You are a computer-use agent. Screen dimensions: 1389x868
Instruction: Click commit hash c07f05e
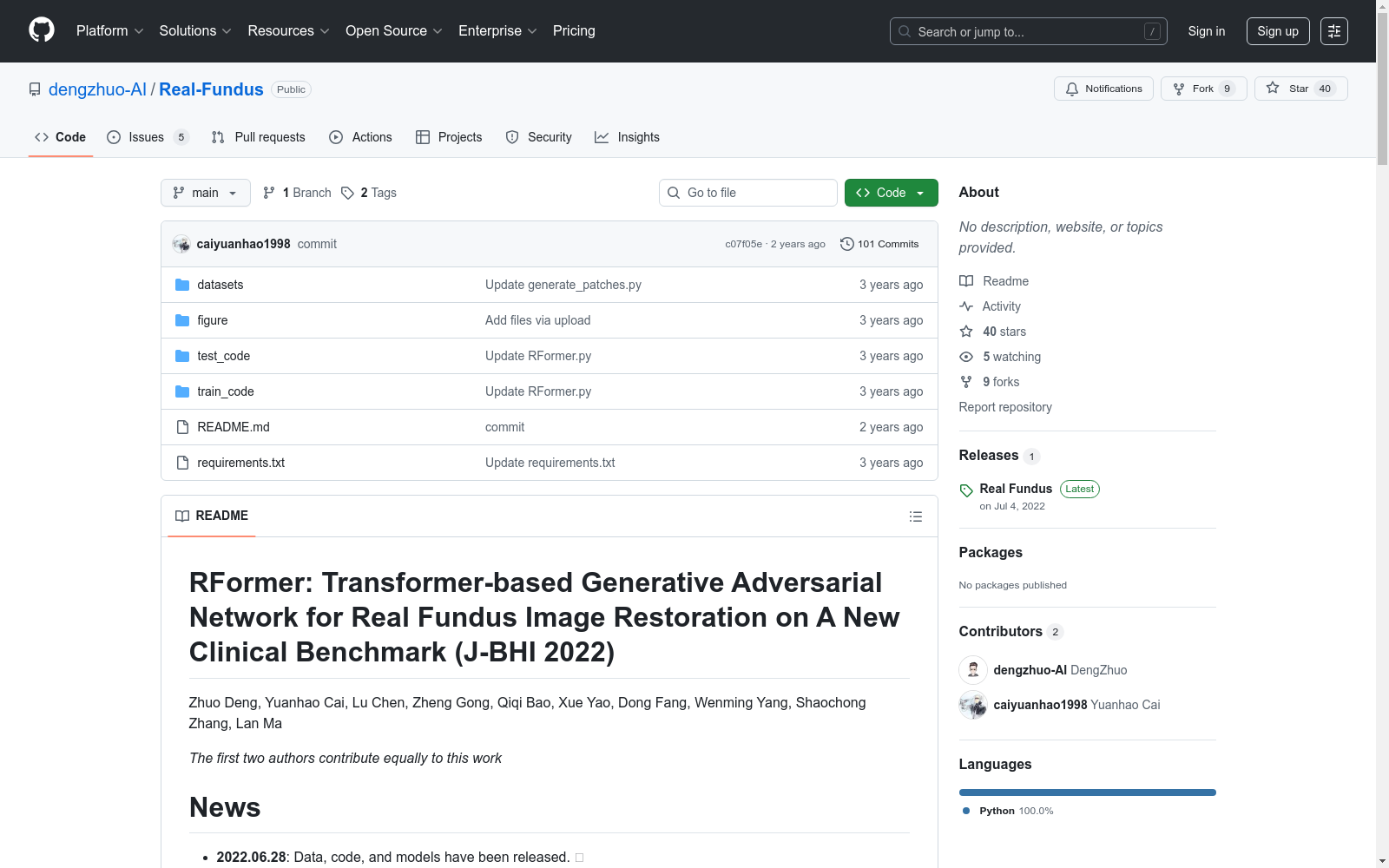pos(744,244)
